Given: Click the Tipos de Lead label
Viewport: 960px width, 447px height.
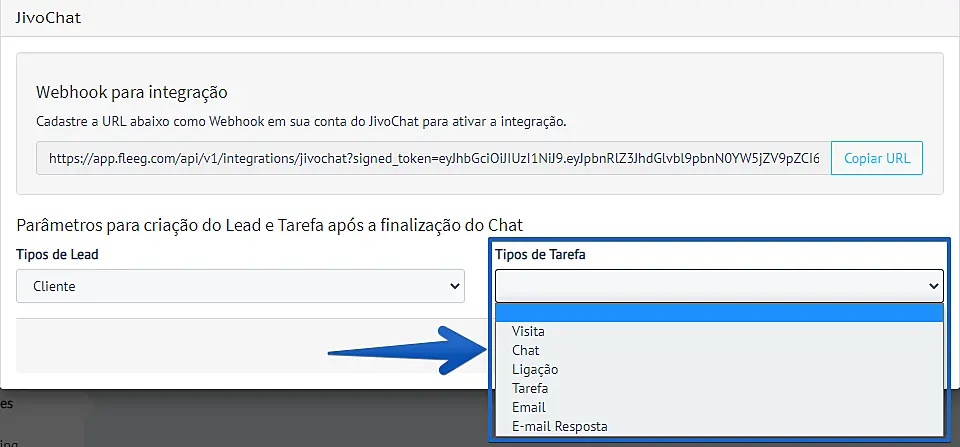Looking at the screenshot, I should click(57, 254).
